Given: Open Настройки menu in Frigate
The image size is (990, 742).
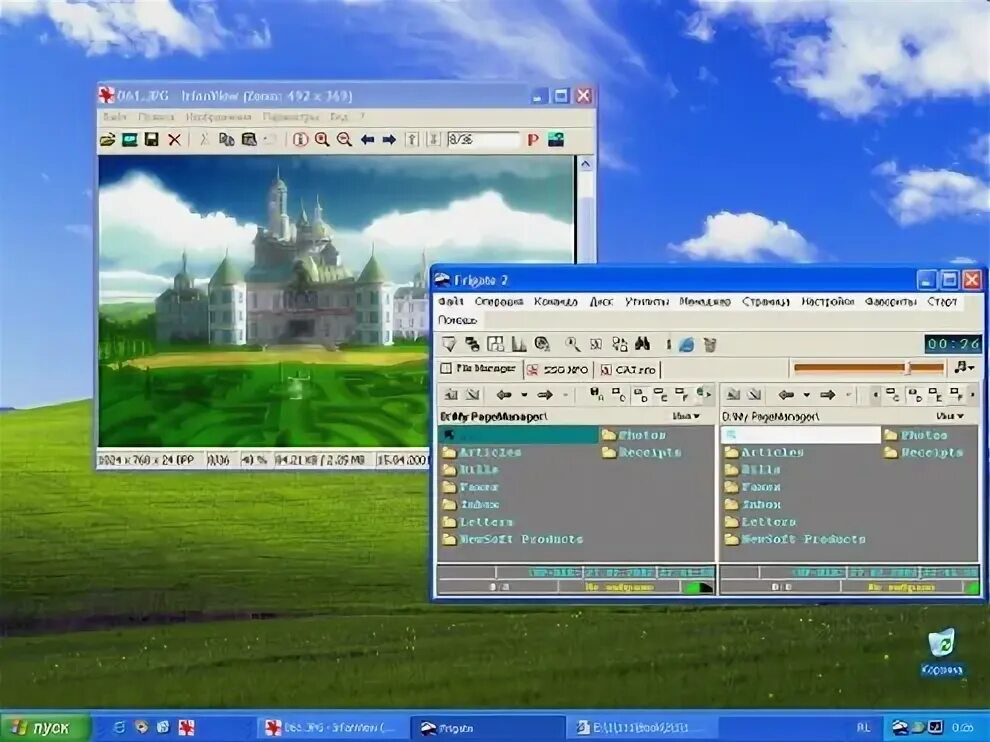Looking at the screenshot, I should click(828, 302).
